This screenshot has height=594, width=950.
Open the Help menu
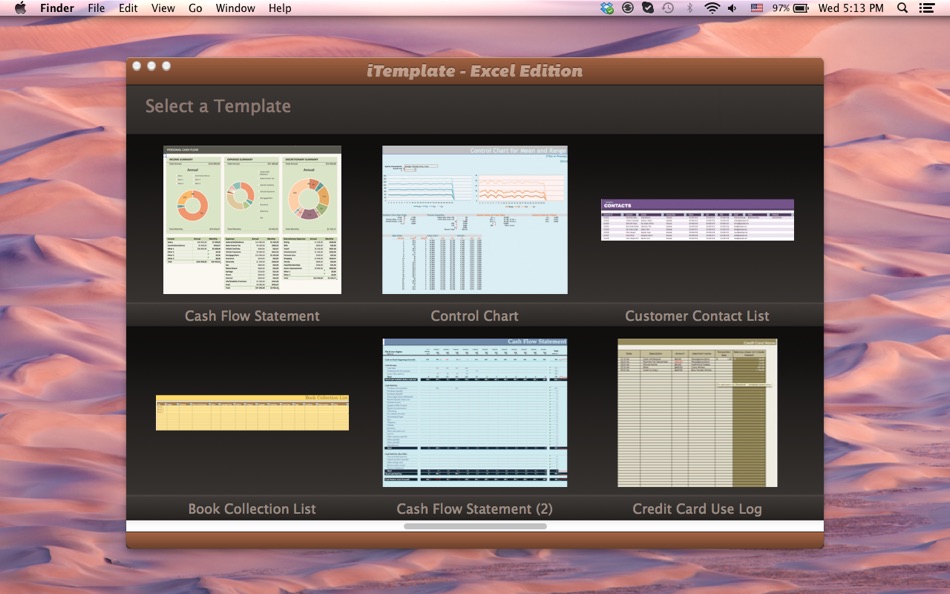pyautogui.click(x=280, y=8)
